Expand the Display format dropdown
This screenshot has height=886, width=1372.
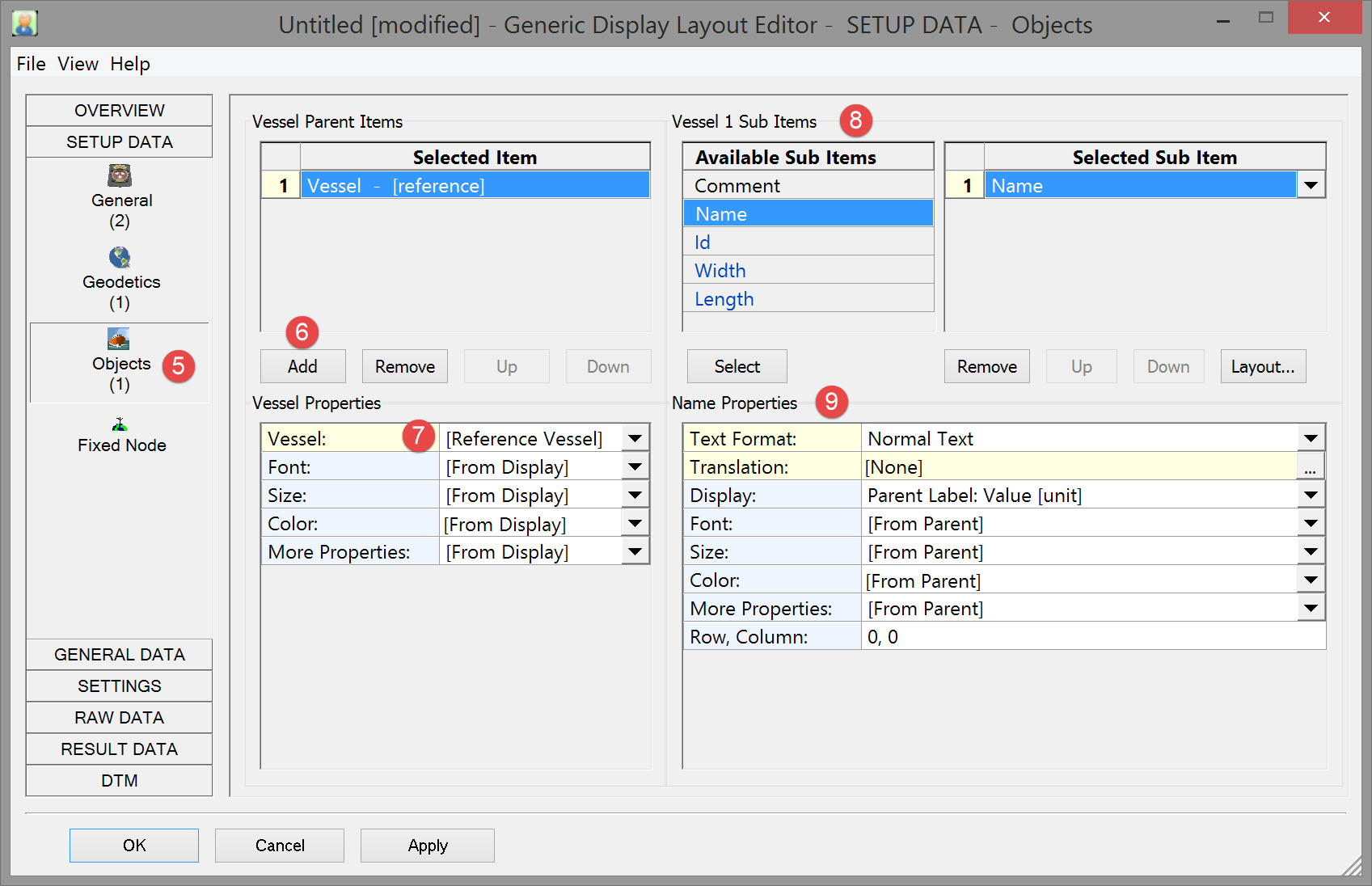[1310, 496]
